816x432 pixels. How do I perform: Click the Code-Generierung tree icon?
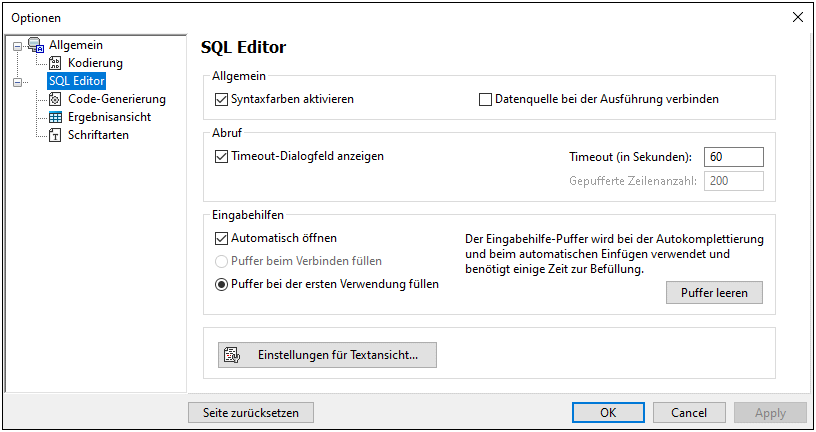[x=56, y=99]
